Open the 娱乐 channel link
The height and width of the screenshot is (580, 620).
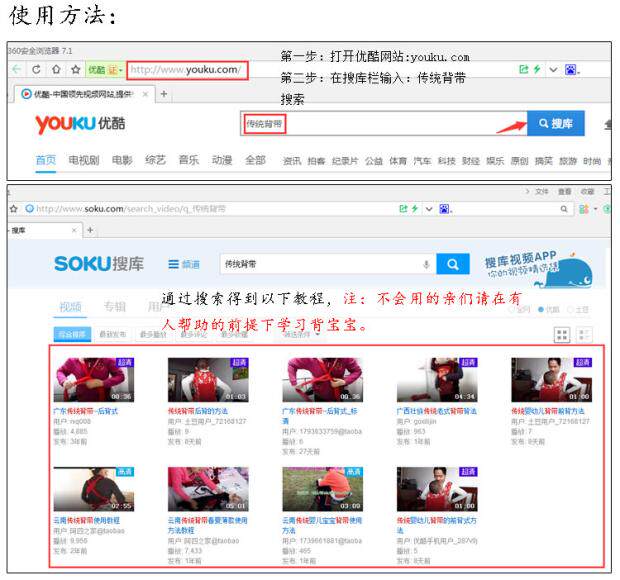point(495,161)
